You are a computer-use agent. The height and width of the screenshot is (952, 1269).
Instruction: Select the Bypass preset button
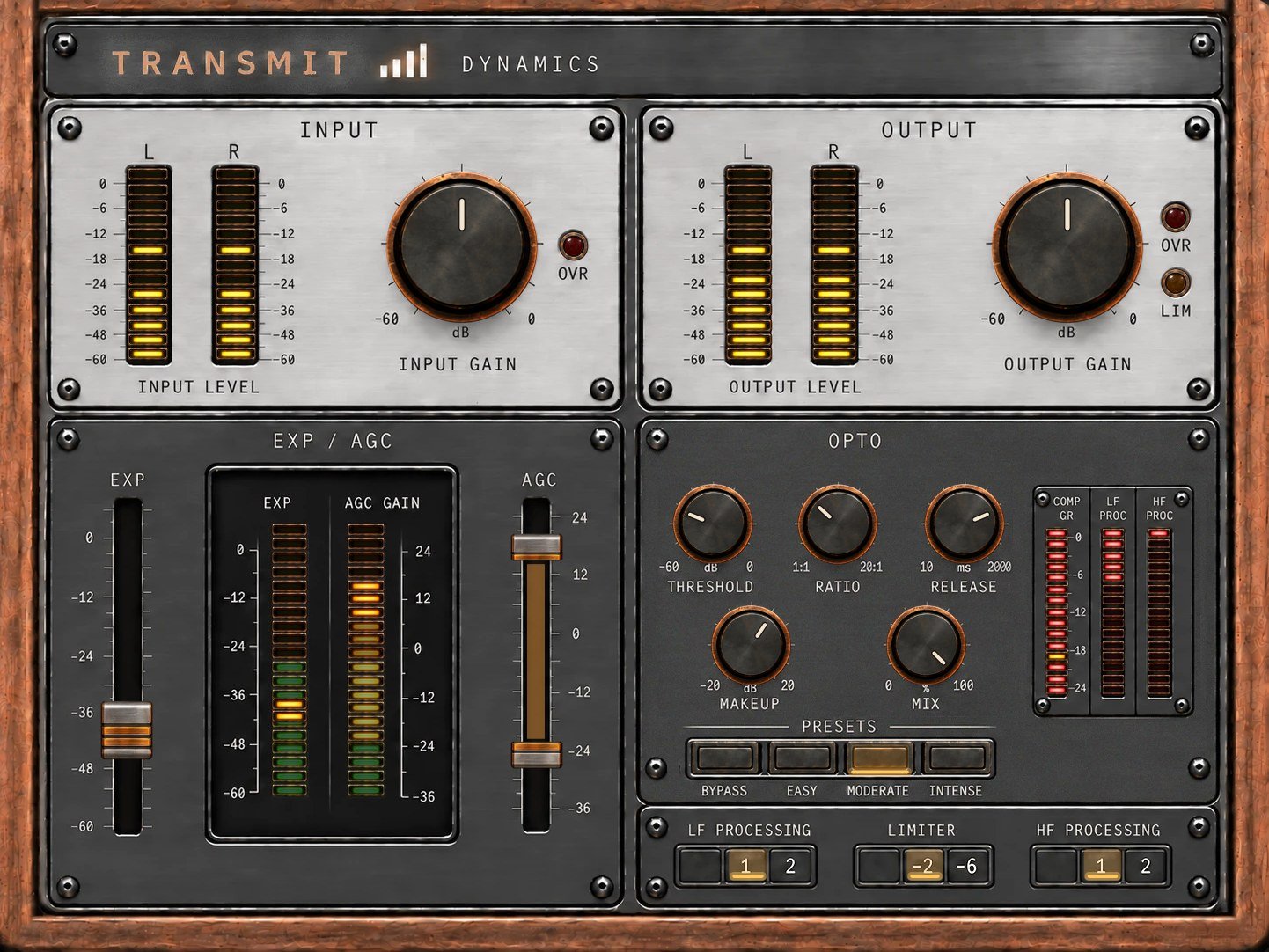724,758
